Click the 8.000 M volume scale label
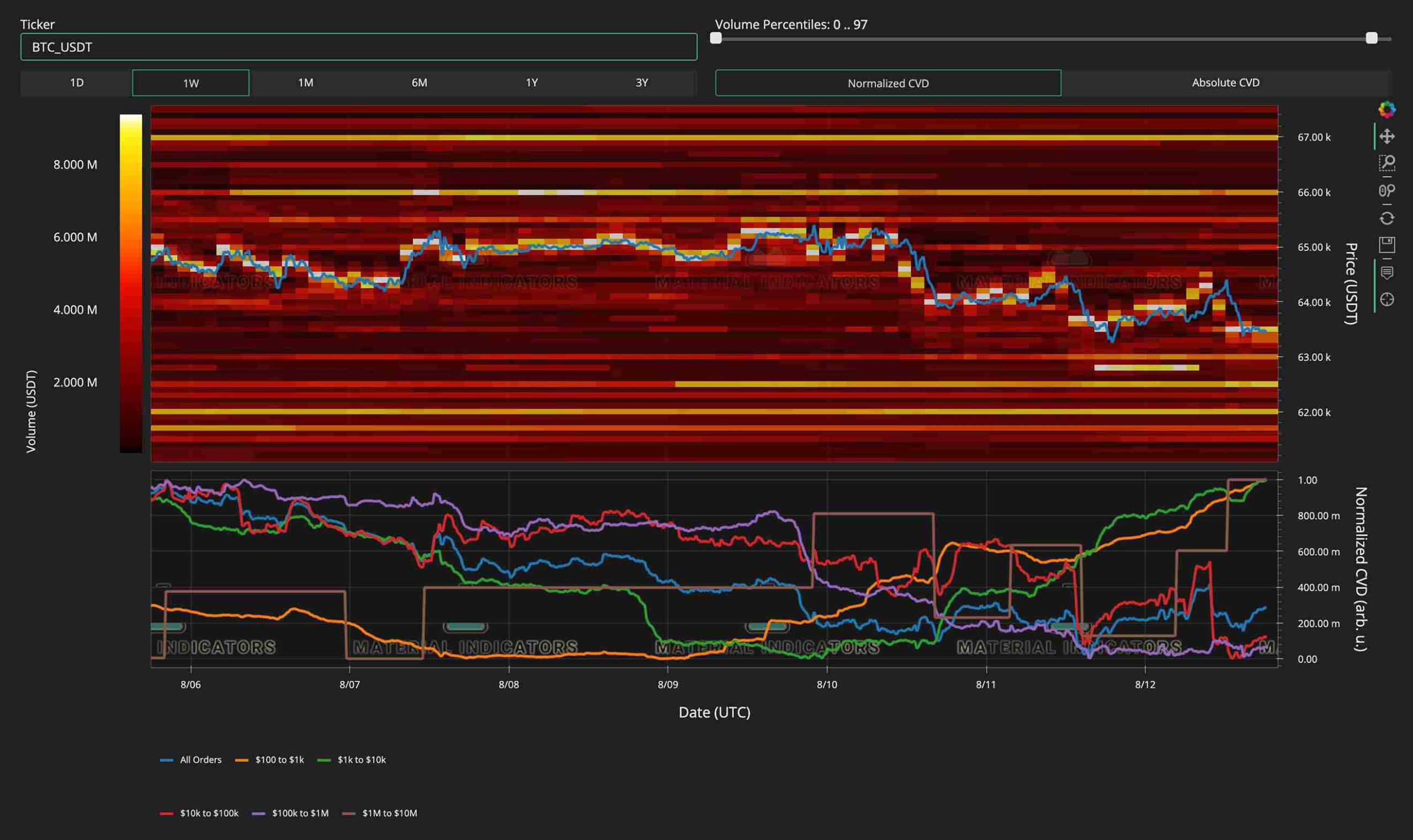Image resolution: width=1413 pixels, height=840 pixels. 75,164
